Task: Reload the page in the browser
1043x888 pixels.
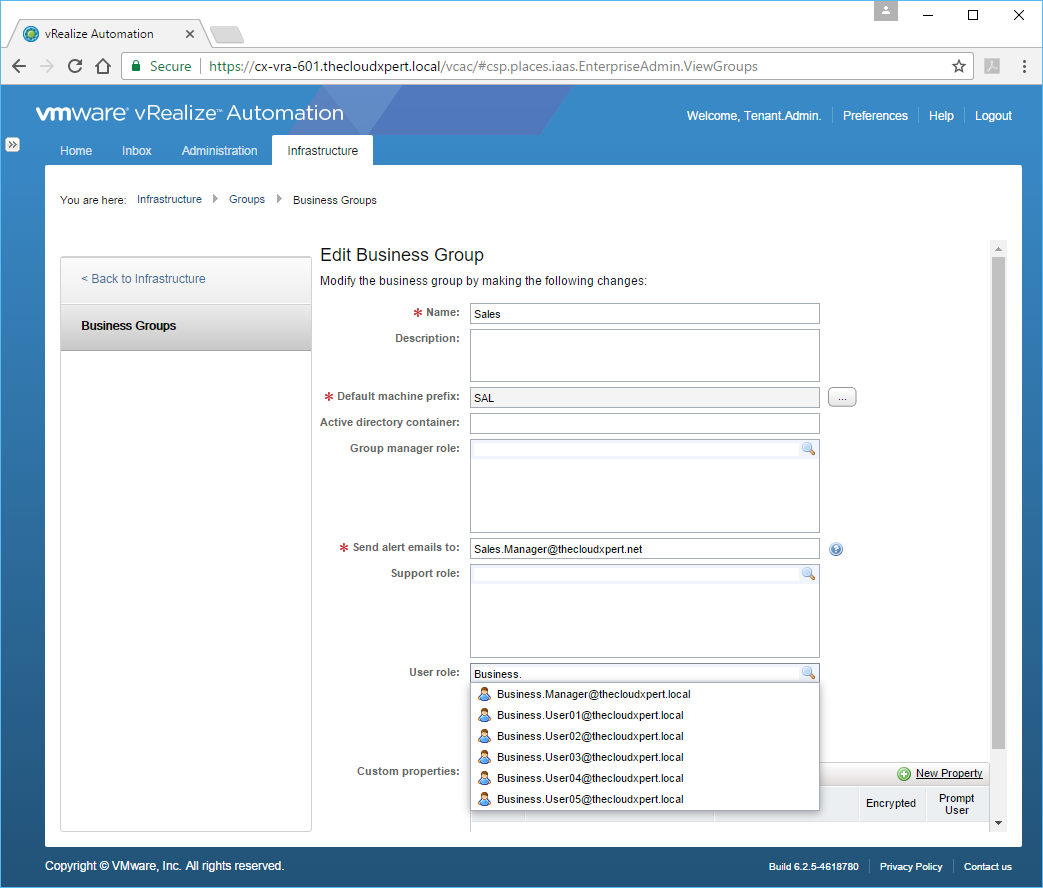Action: tap(74, 66)
